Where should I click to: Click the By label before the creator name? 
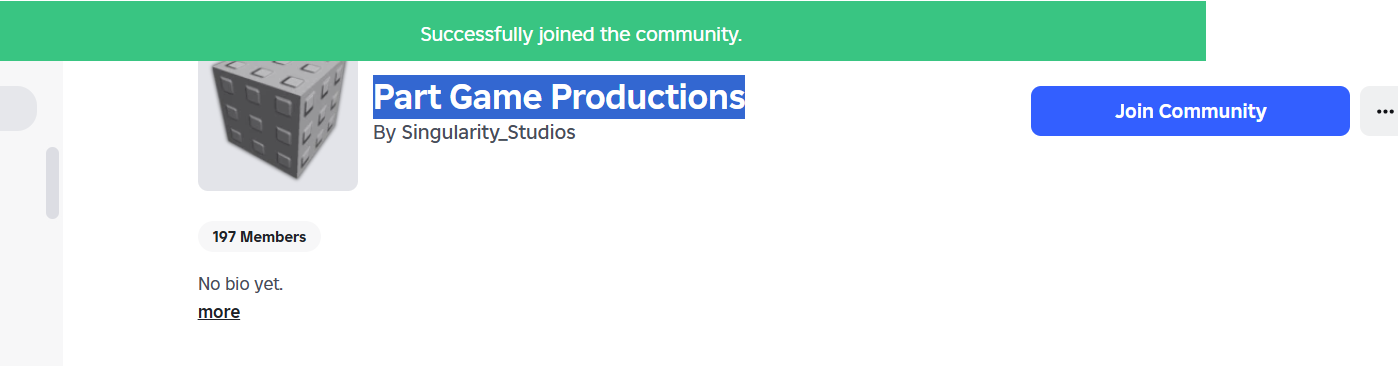click(384, 132)
